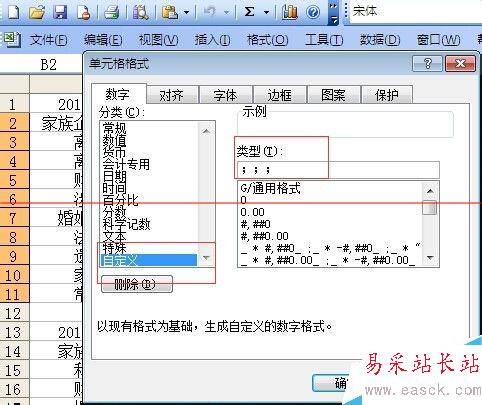Open the 文件(F) menu

[49, 40]
